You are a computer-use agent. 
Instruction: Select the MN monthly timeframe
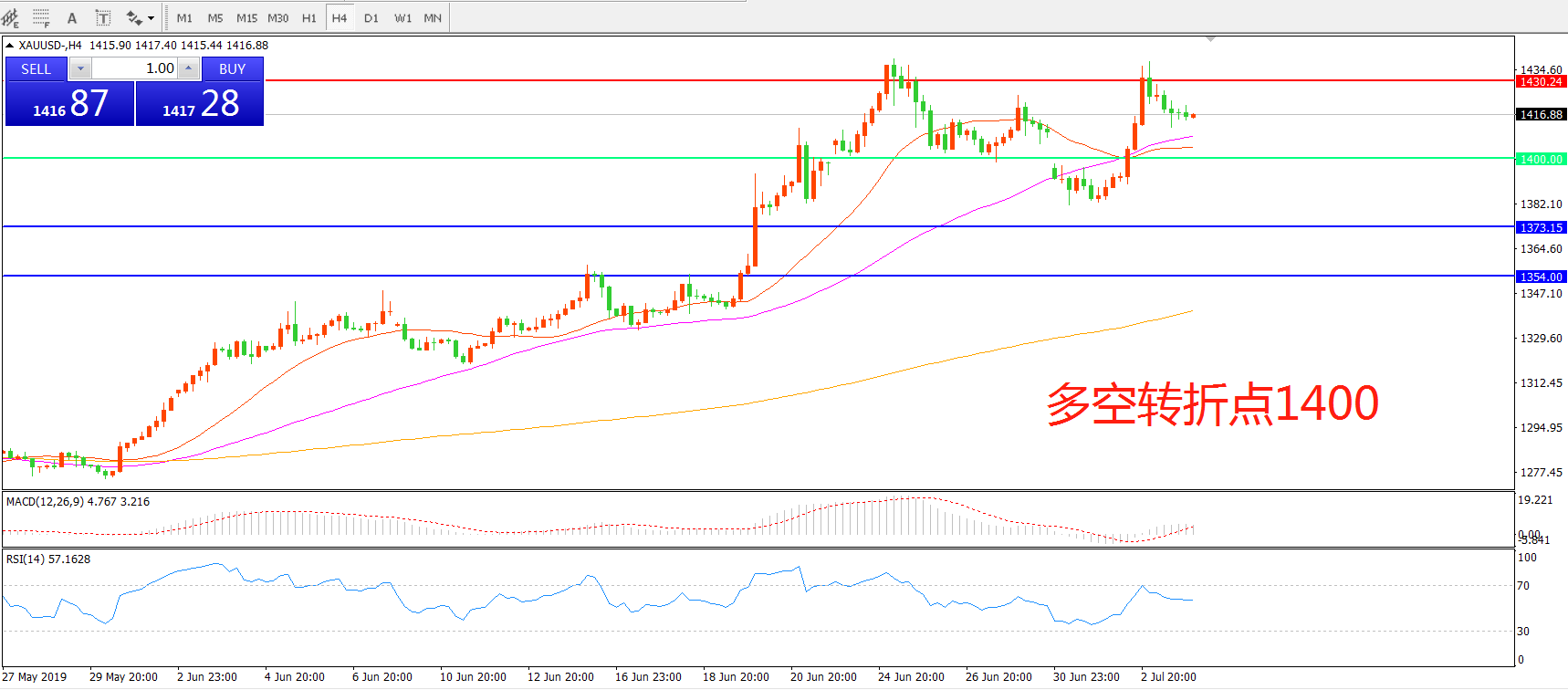click(x=433, y=17)
